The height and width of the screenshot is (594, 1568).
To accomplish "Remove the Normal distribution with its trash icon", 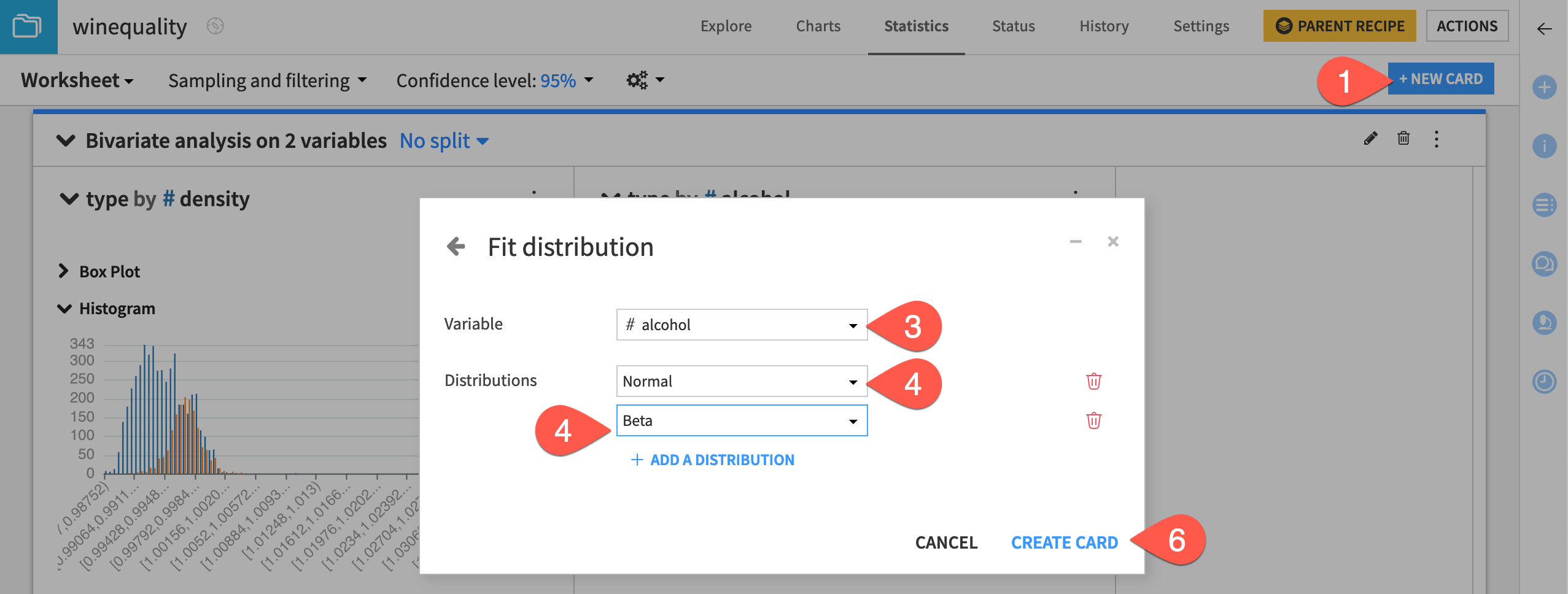I will click(1095, 381).
